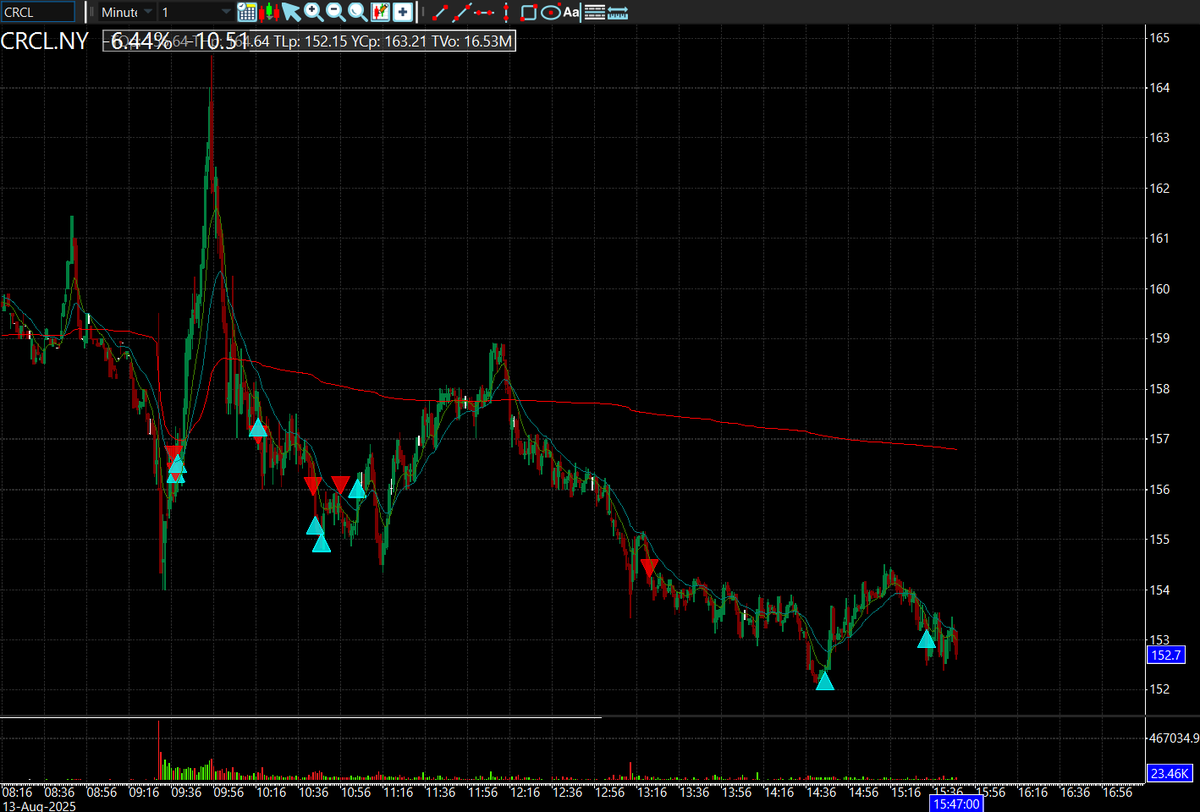Click the cyan buy marker near 10:56
This screenshot has height=812, width=1200.
point(358,489)
